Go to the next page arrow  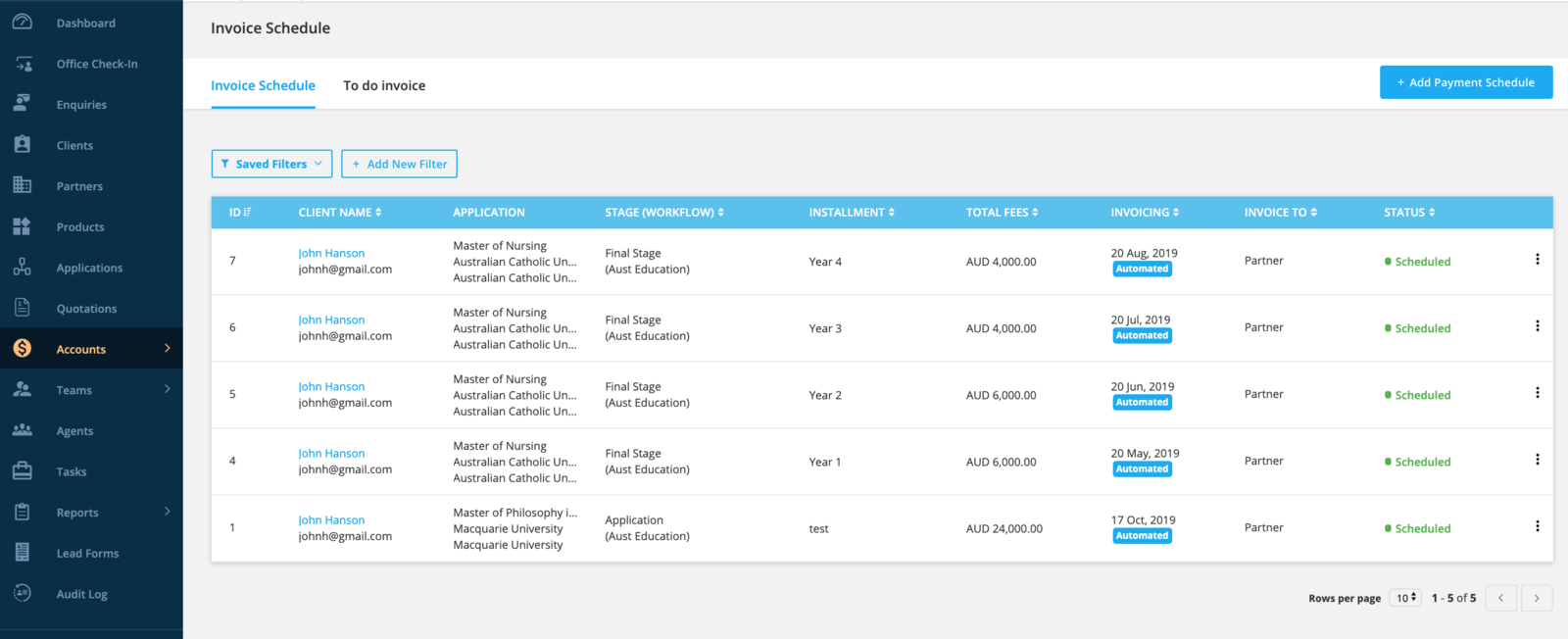click(x=1537, y=598)
